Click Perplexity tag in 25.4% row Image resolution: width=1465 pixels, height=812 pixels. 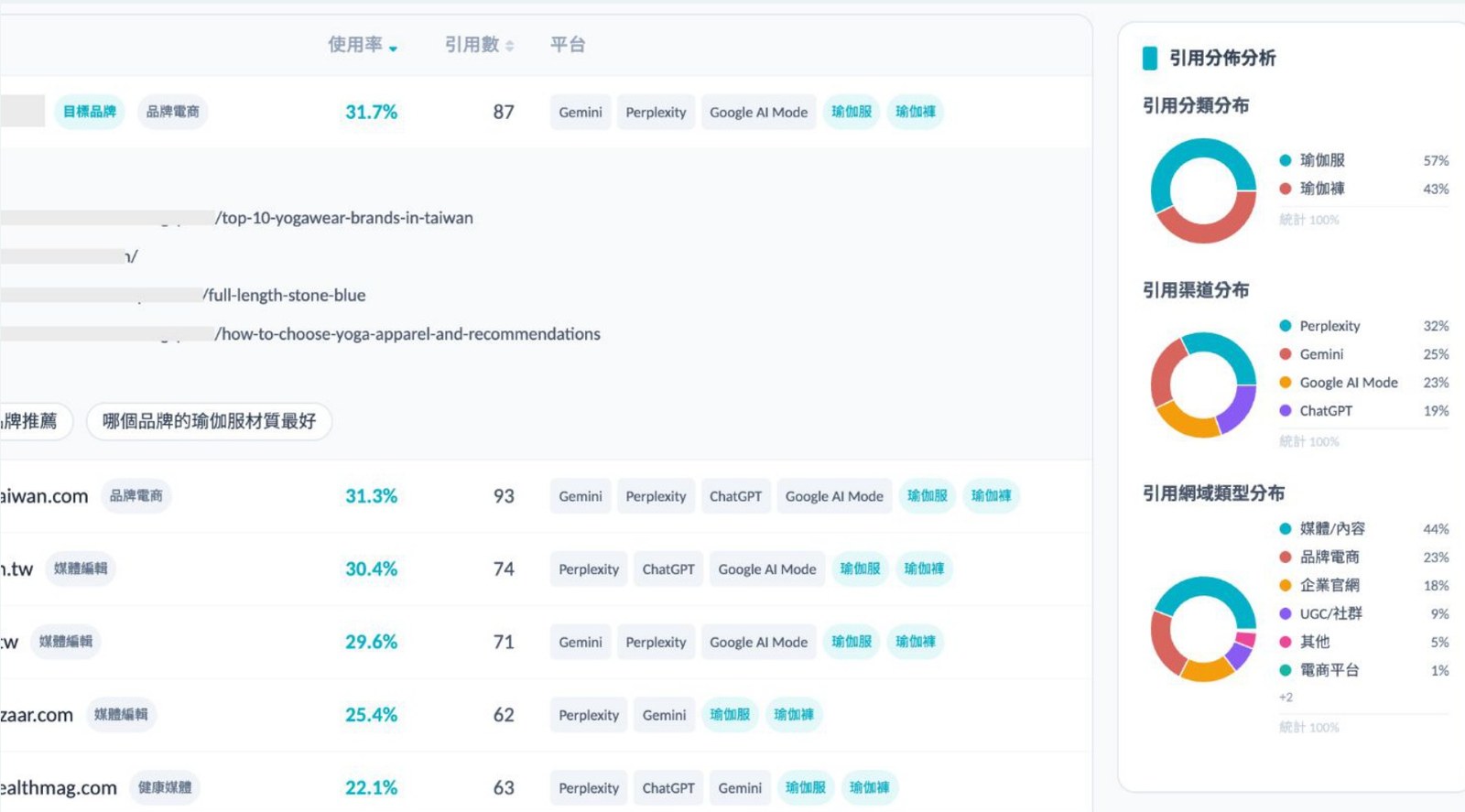tap(589, 715)
